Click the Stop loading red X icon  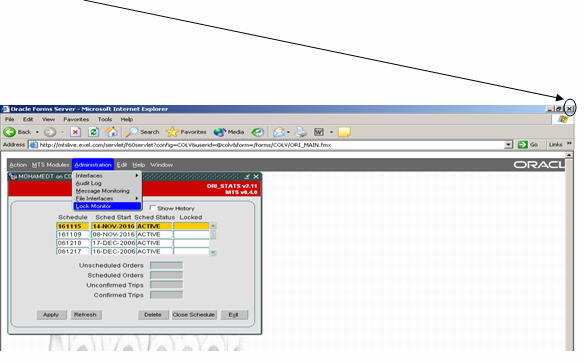(x=76, y=132)
